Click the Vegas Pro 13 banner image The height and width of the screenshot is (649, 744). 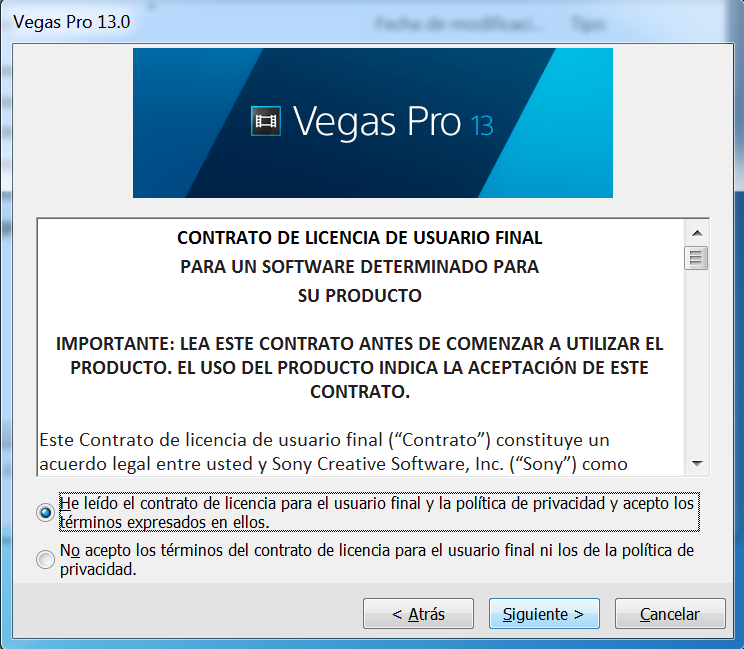(373, 123)
